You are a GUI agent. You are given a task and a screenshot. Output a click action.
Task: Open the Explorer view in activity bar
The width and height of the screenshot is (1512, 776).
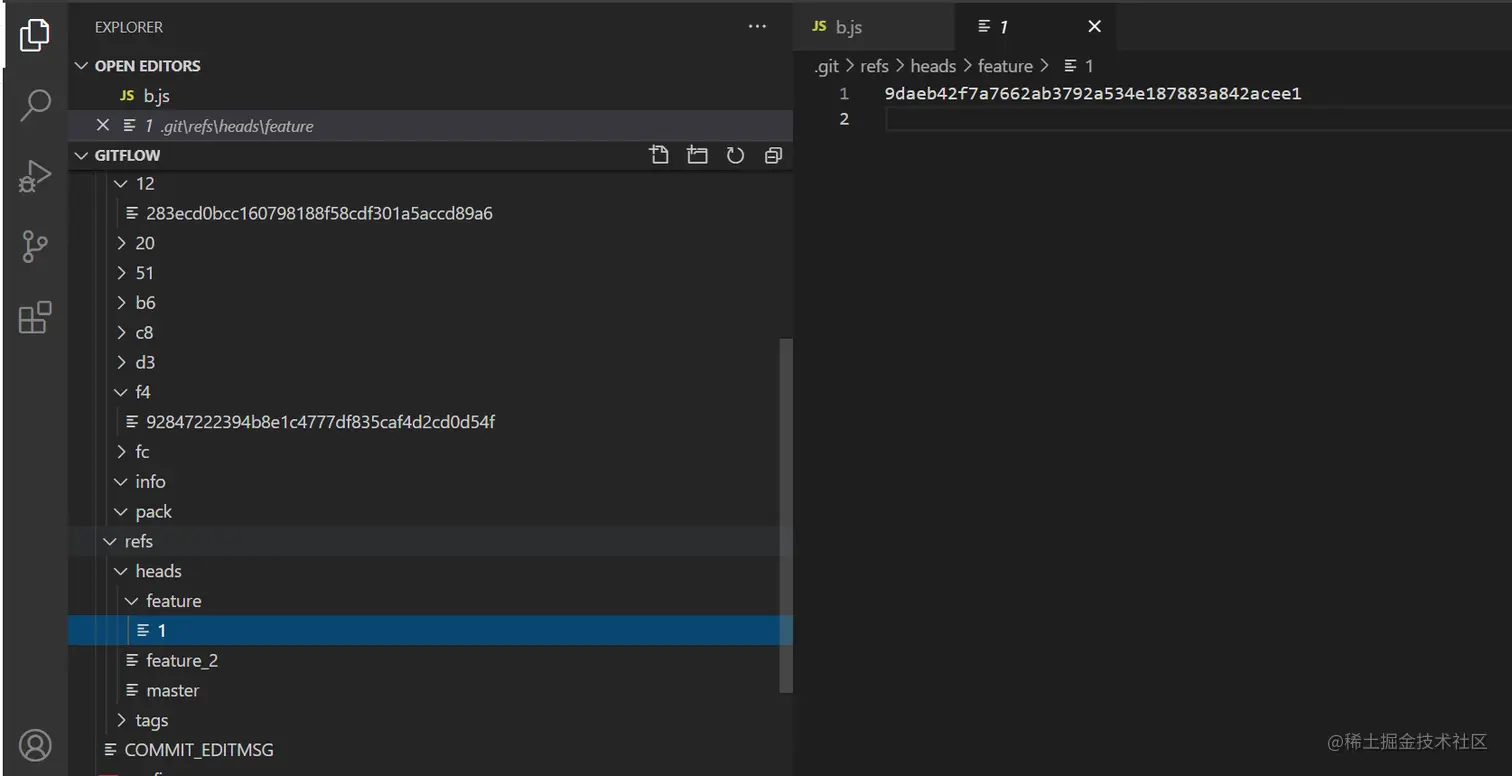pos(35,34)
